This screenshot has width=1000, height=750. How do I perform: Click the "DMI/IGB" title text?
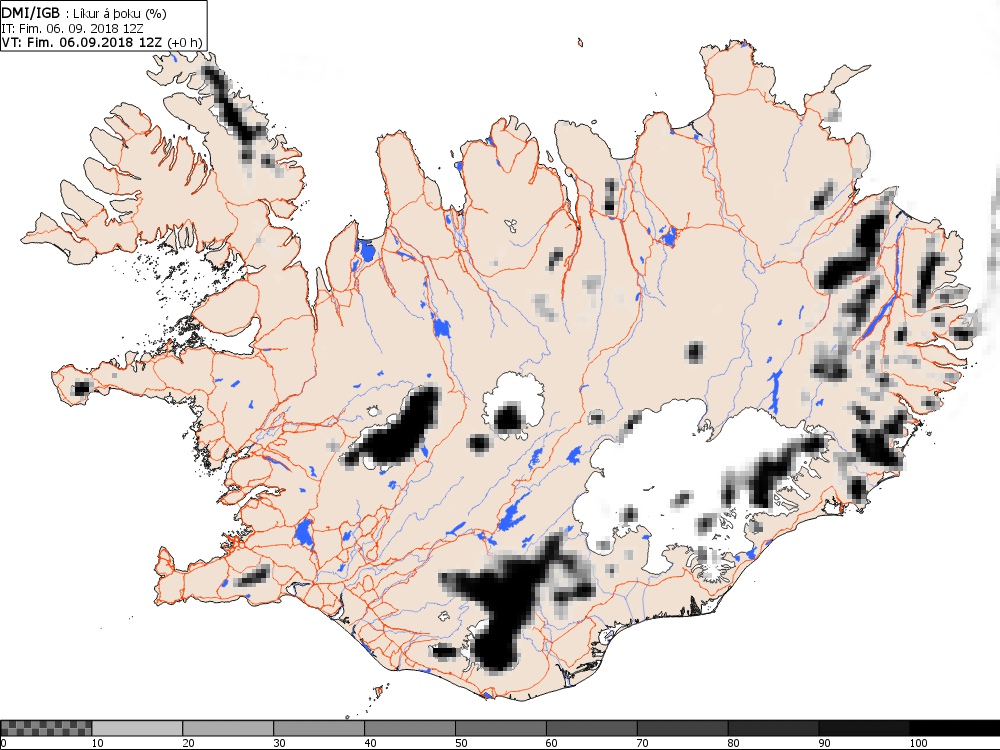(31, 12)
